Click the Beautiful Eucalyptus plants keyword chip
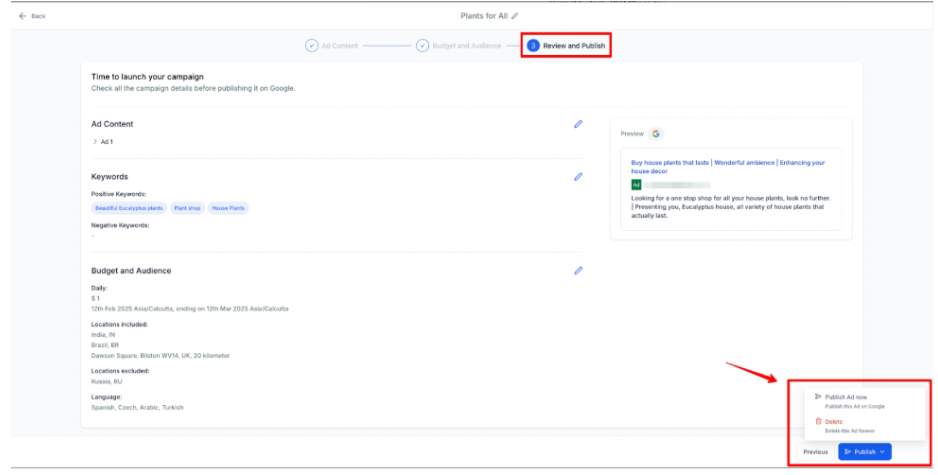 (x=128, y=208)
